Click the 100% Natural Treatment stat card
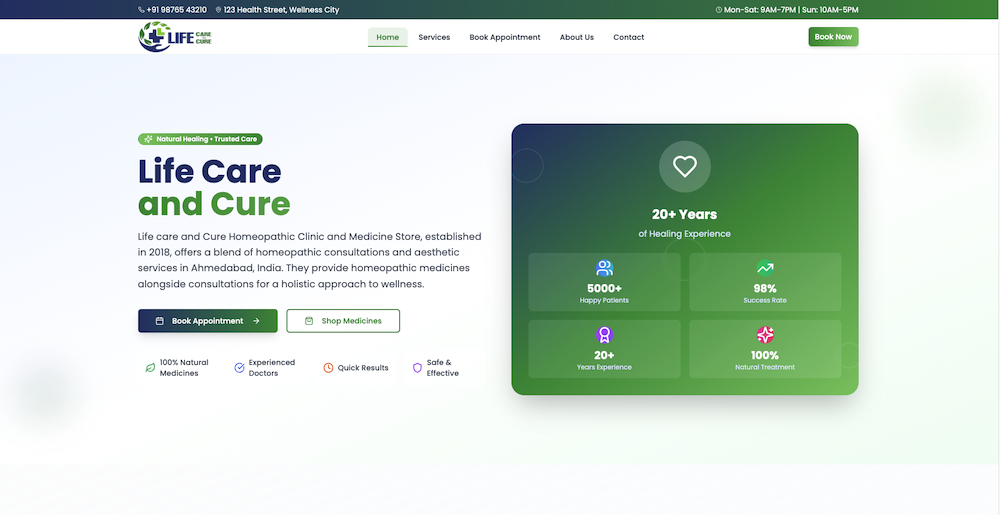1000x515 pixels. click(765, 349)
